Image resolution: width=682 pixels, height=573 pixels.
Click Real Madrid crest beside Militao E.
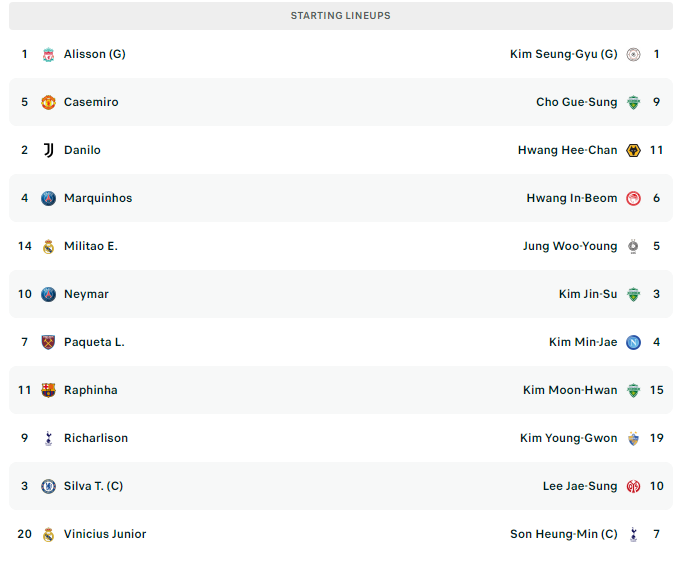(x=48, y=246)
